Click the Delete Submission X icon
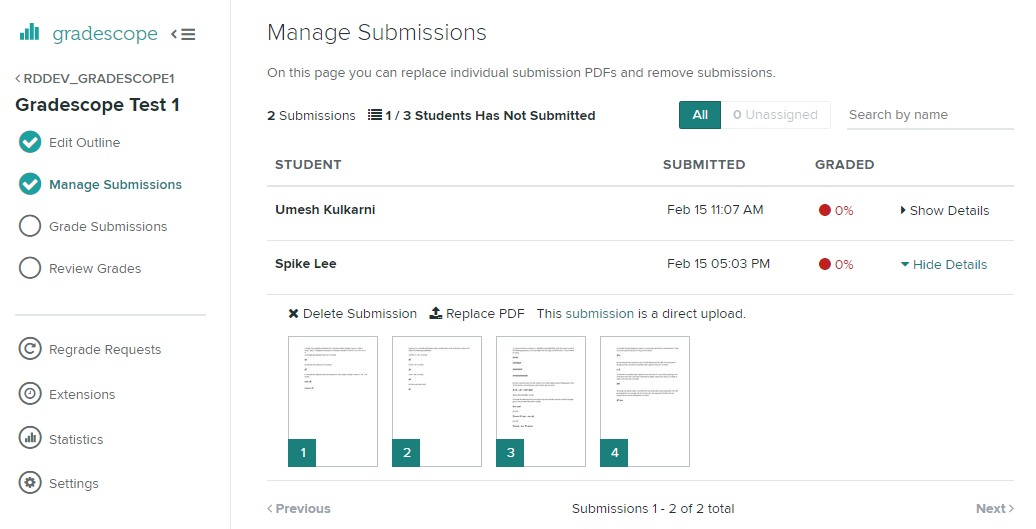Viewport: 1036px width, 529px height. tap(293, 314)
